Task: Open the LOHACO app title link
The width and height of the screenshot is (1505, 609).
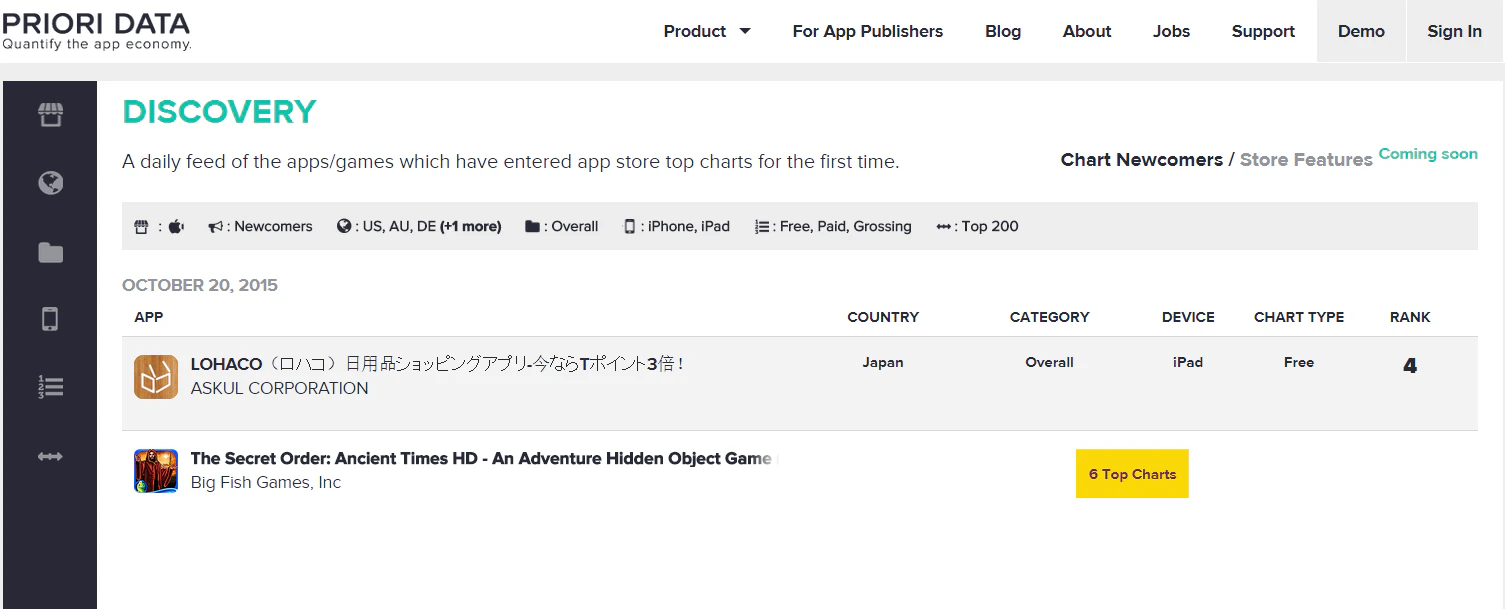Action: (438, 364)
